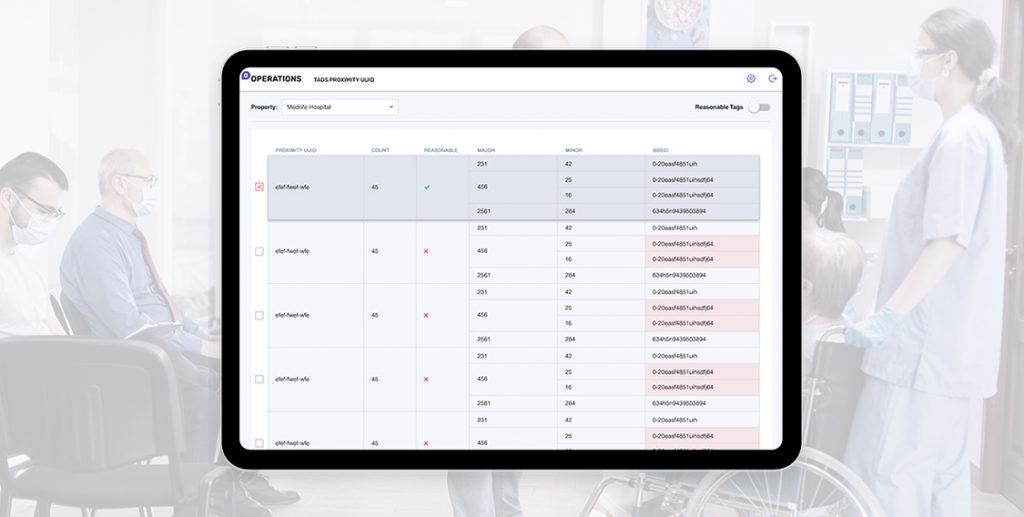Click minor 284 in the highlighted row

pyautogui.click(x=570, y=212)
